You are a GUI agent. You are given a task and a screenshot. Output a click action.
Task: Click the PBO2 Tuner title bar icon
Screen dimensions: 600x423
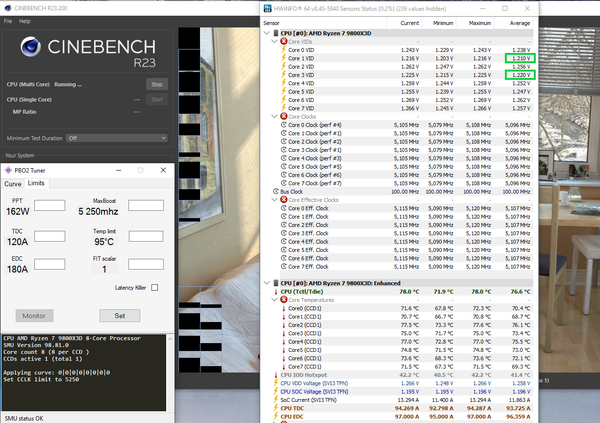(8, 170)
